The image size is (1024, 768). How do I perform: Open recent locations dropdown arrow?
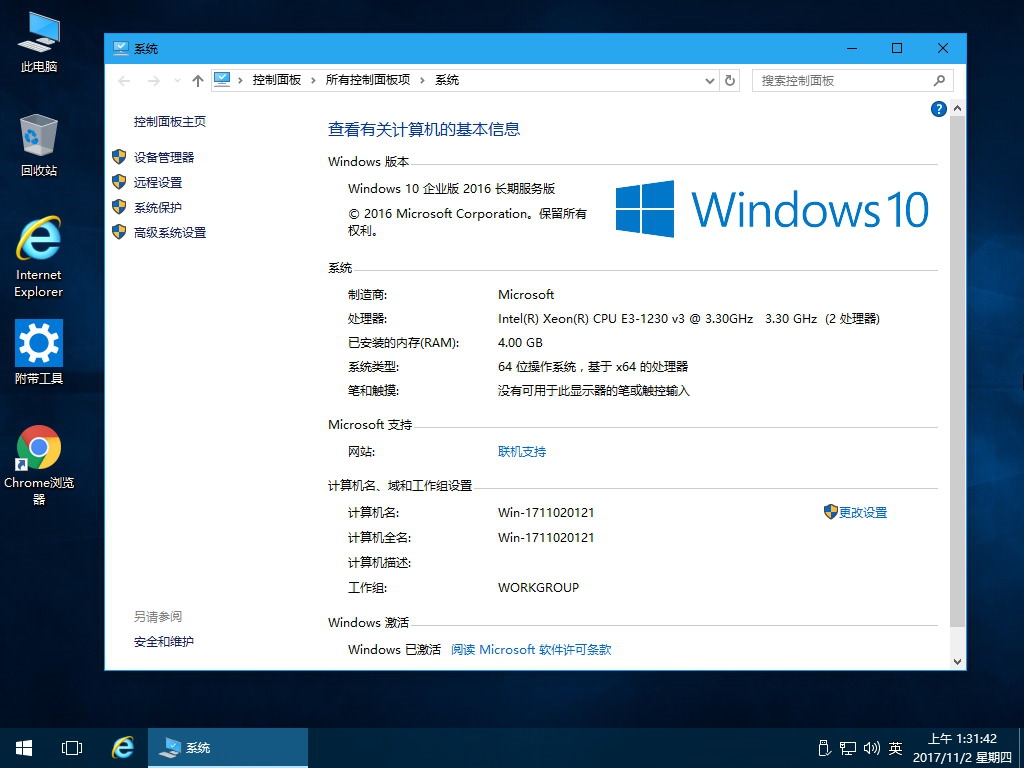[x=177, y=80]
